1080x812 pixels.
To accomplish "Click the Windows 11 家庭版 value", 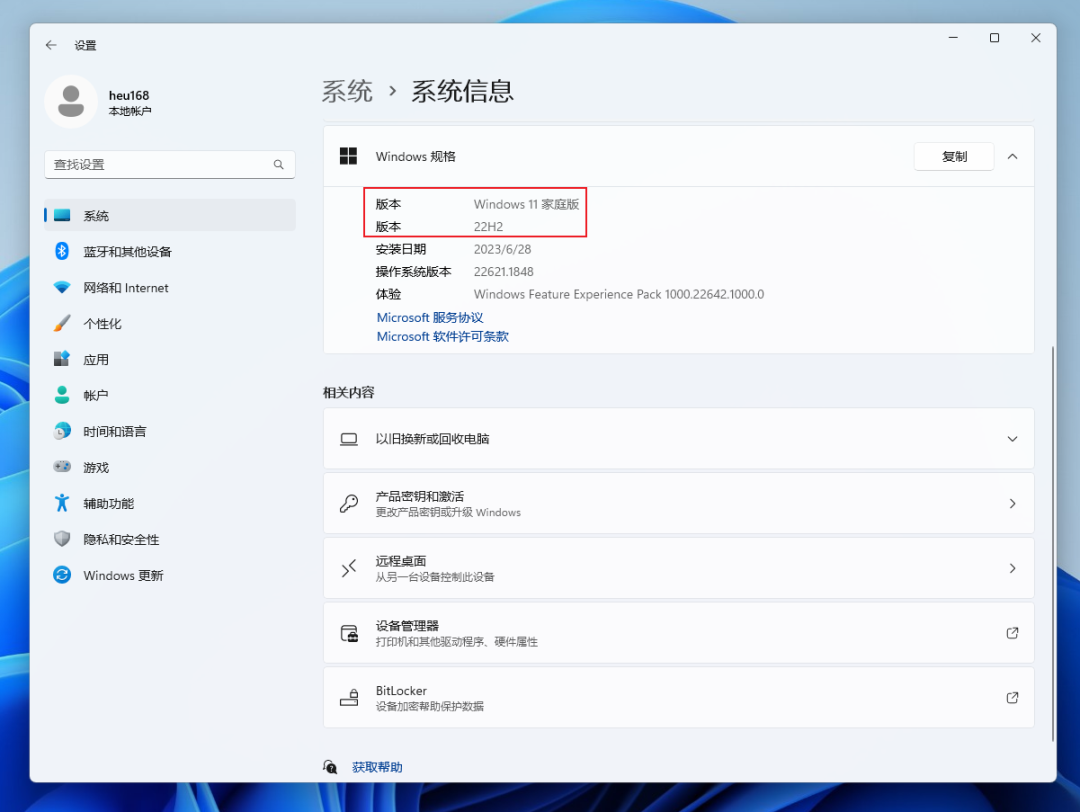I will click(526, 204).
